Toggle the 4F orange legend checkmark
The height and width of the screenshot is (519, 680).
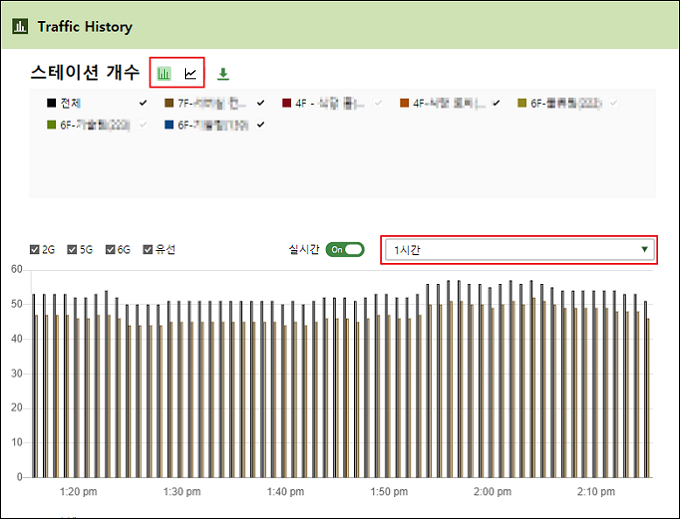(x=496, y=103)
